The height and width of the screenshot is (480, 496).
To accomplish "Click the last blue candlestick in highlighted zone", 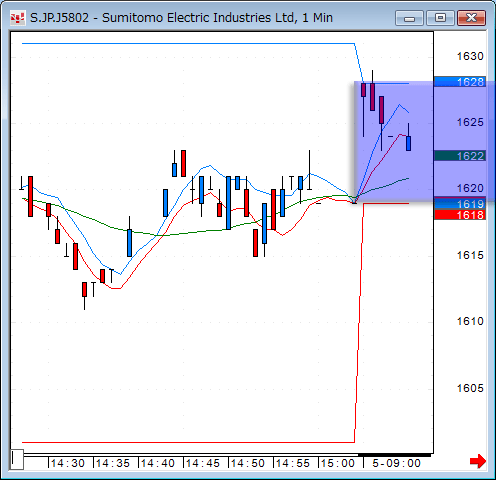I will click(408, 143).
